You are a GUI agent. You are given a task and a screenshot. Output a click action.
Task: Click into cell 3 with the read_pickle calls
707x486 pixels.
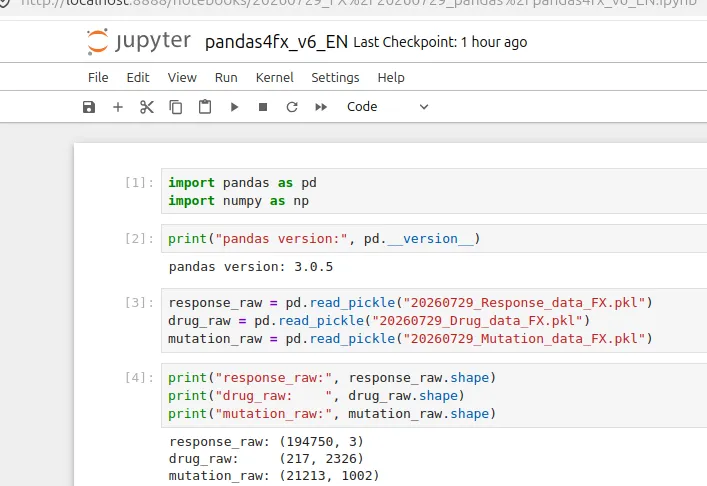434,321
